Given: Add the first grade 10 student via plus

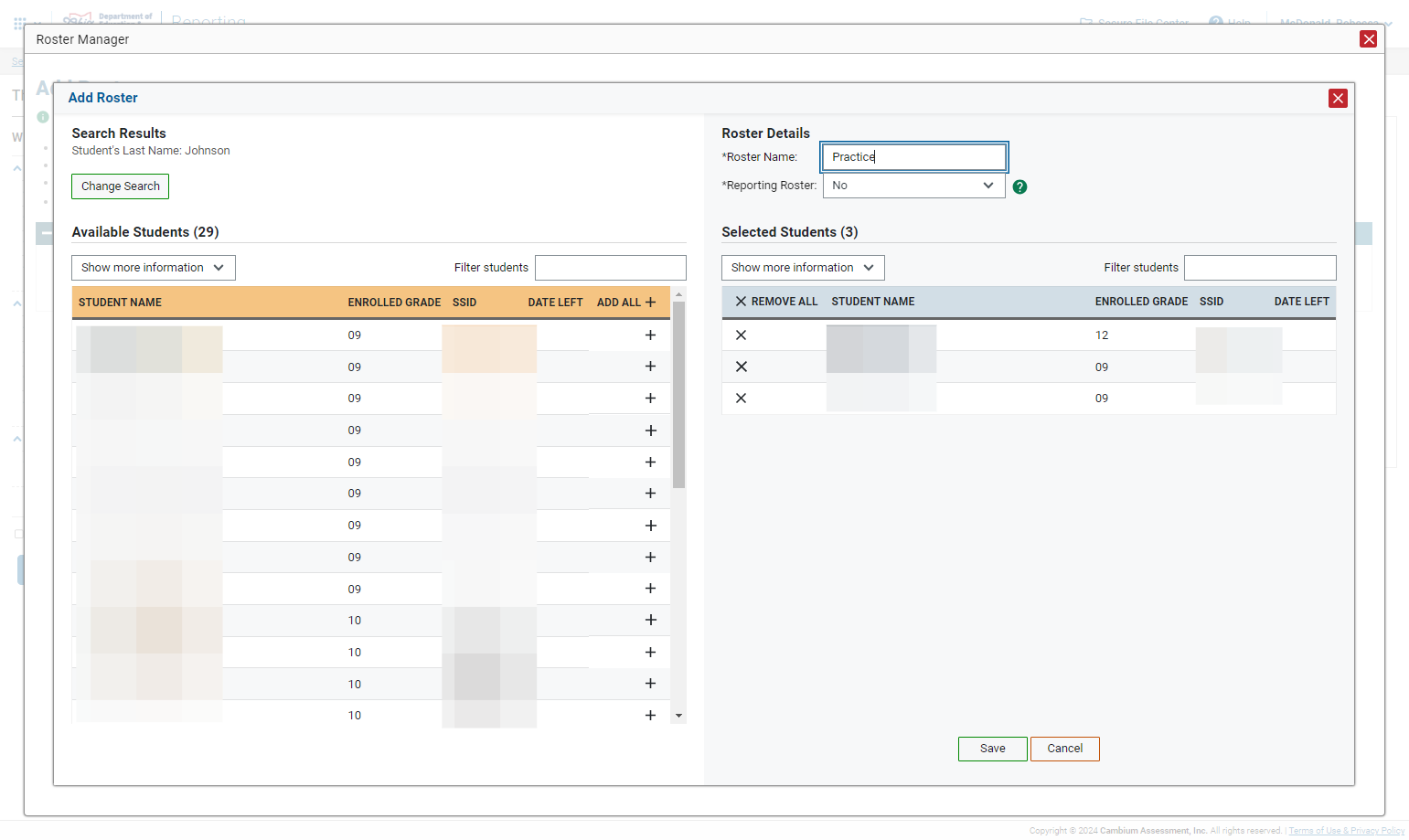Looking at the screenshot, I should [x=650, y=620].
